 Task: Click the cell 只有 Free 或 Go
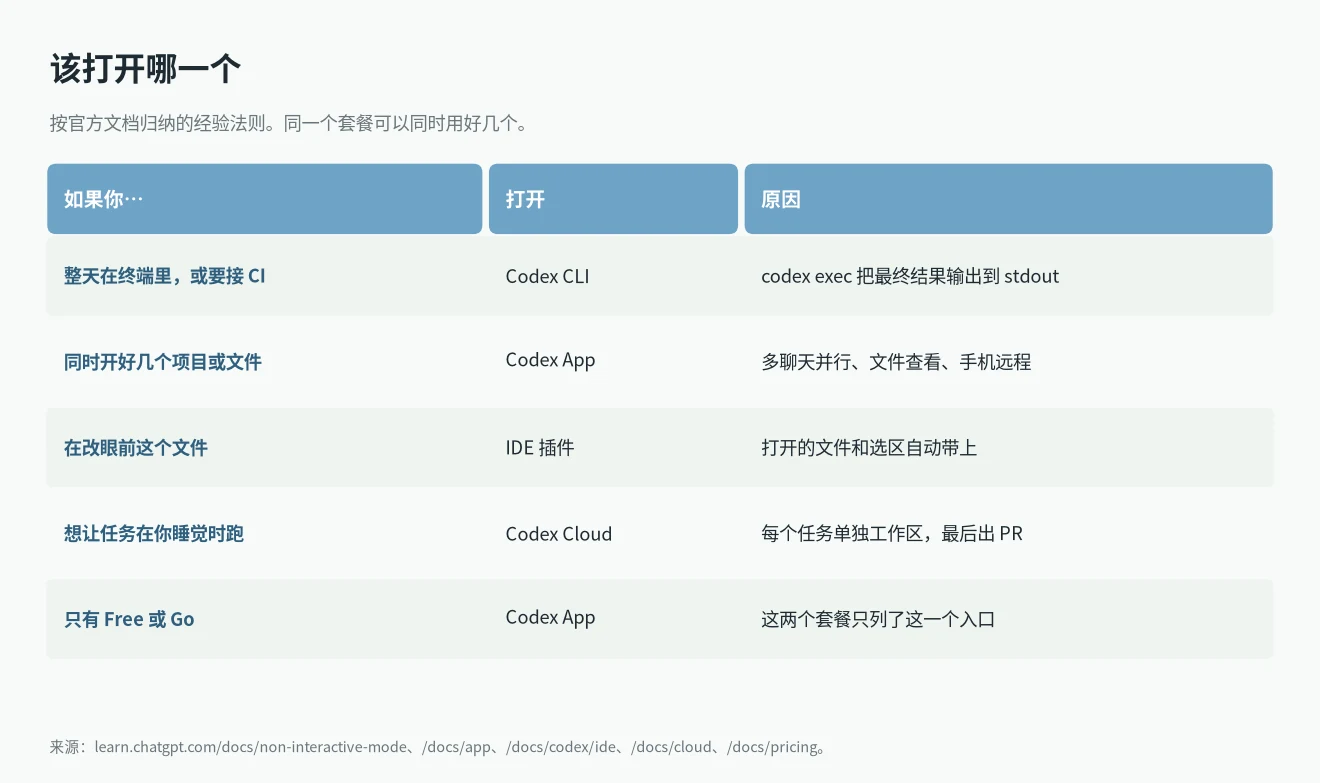coord(129,620)
